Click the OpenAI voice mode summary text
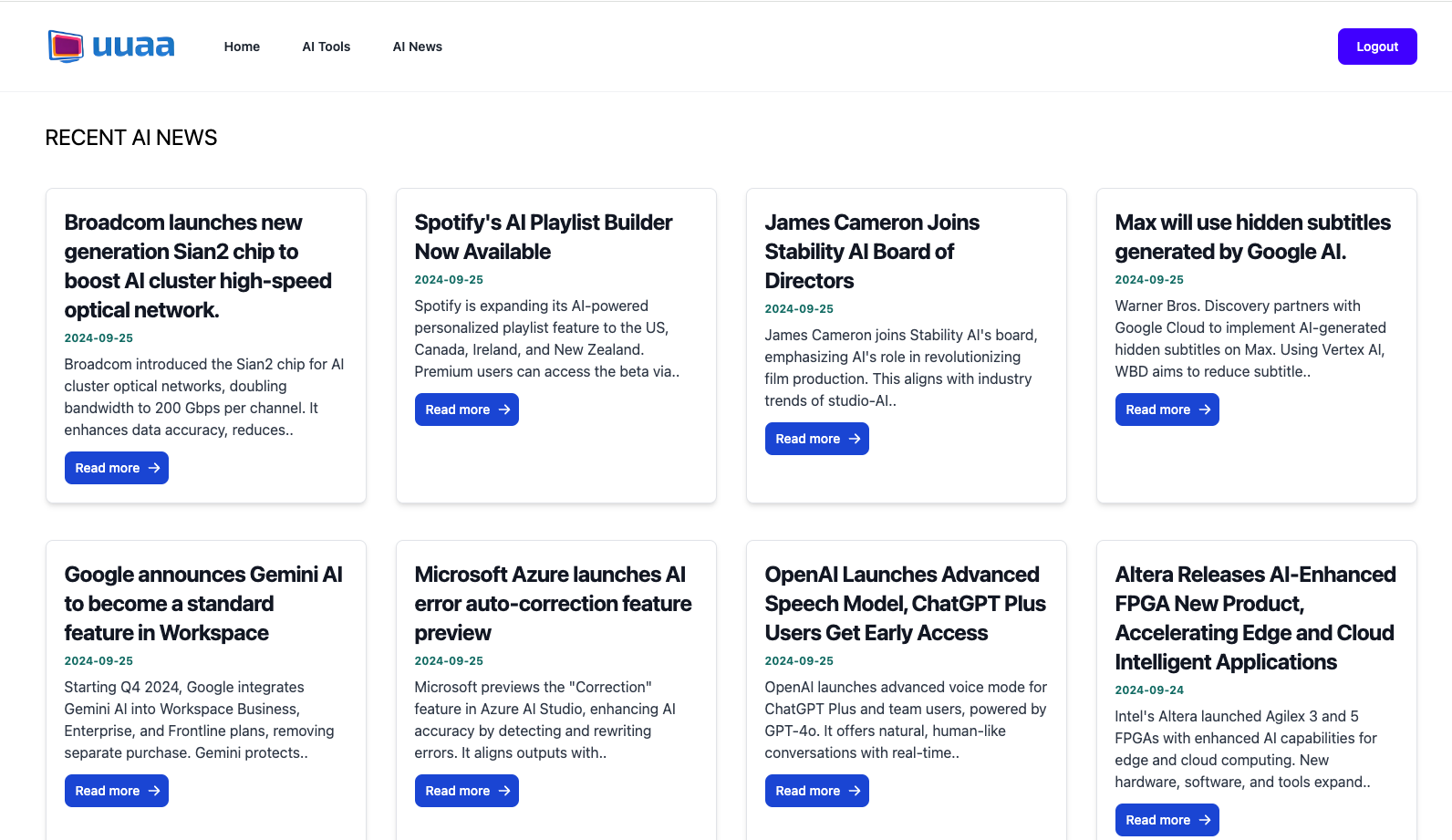The image size is (1452, 840). pos(906,721)
